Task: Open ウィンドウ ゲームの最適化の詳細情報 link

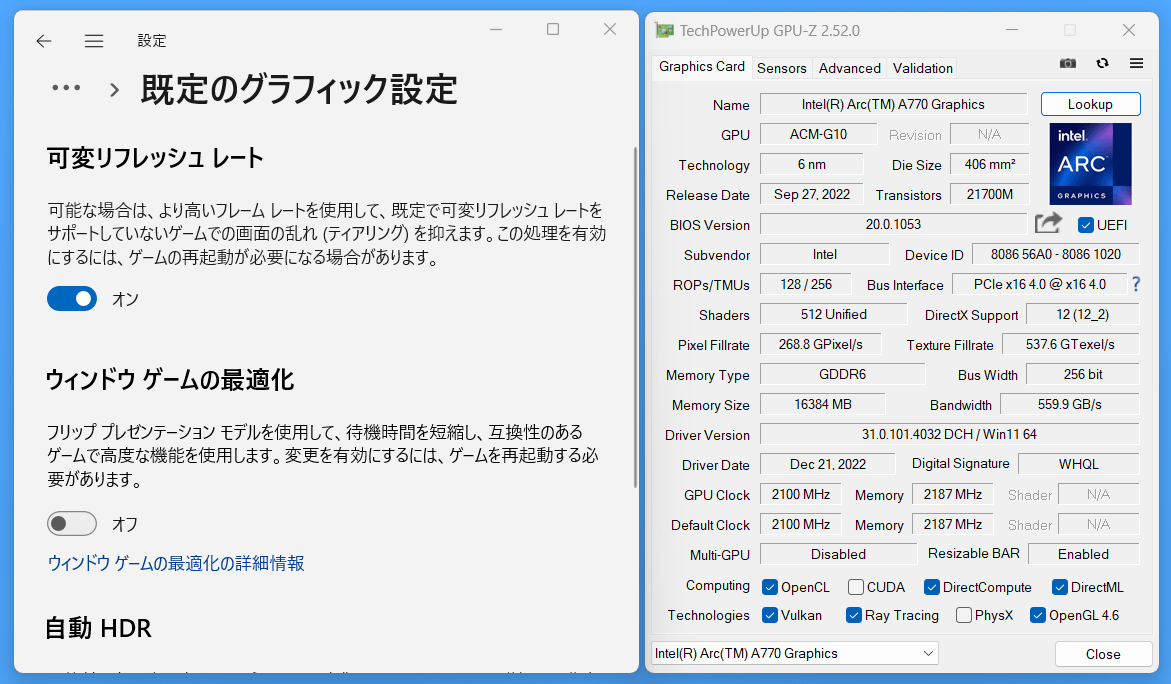Action: click(x=176, y=563)
